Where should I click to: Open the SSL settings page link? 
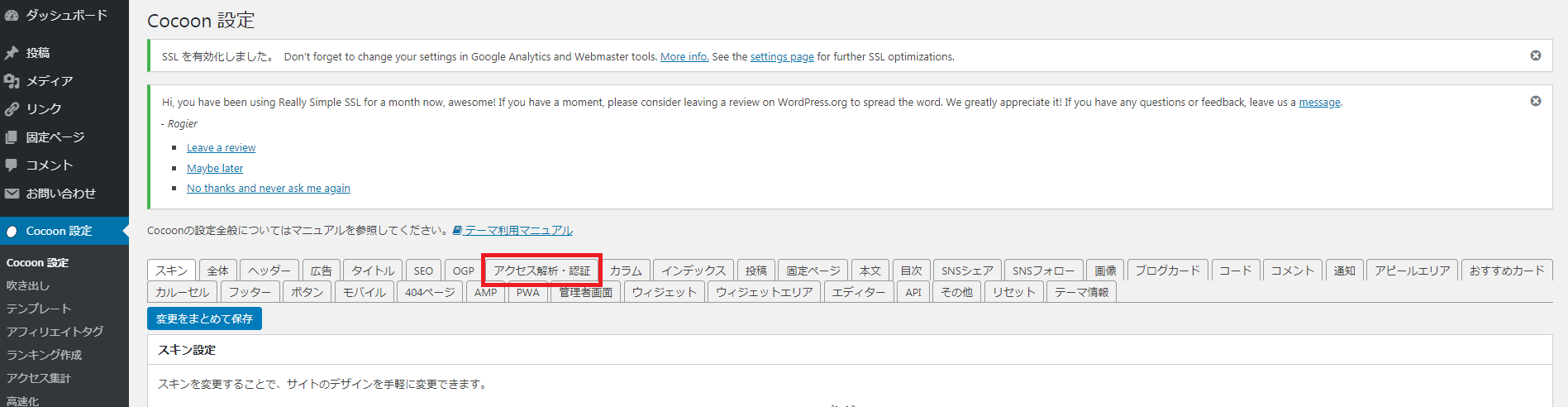point(782,57)
